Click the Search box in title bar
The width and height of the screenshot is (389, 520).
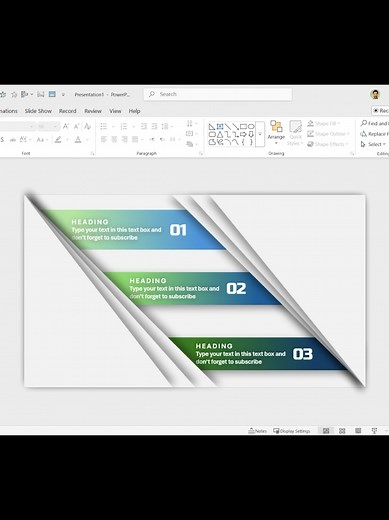[x=218, y=94]
